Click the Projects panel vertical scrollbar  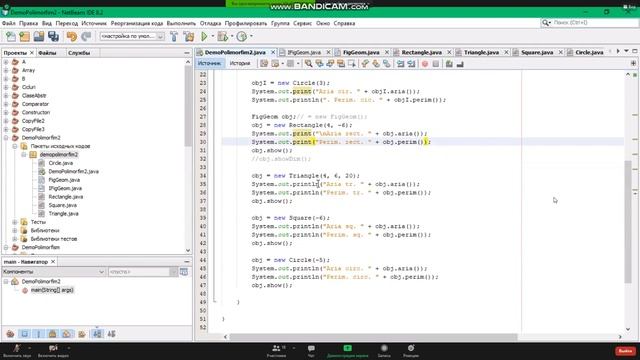pyautogui.click(x=188, y=106)
